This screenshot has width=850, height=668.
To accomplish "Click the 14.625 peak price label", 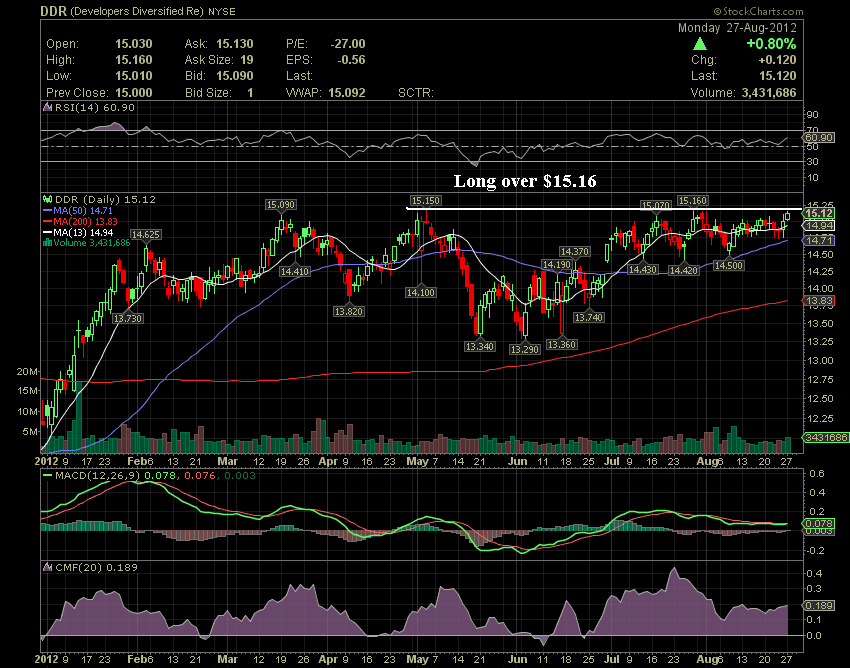I will click(146, 234).
